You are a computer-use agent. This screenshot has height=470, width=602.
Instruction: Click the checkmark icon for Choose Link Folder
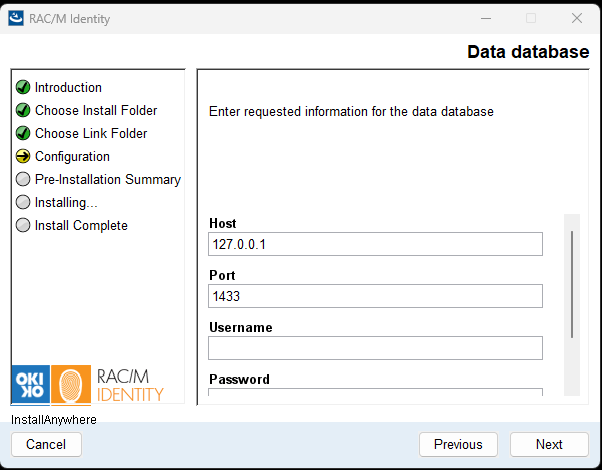click(23, 134)
